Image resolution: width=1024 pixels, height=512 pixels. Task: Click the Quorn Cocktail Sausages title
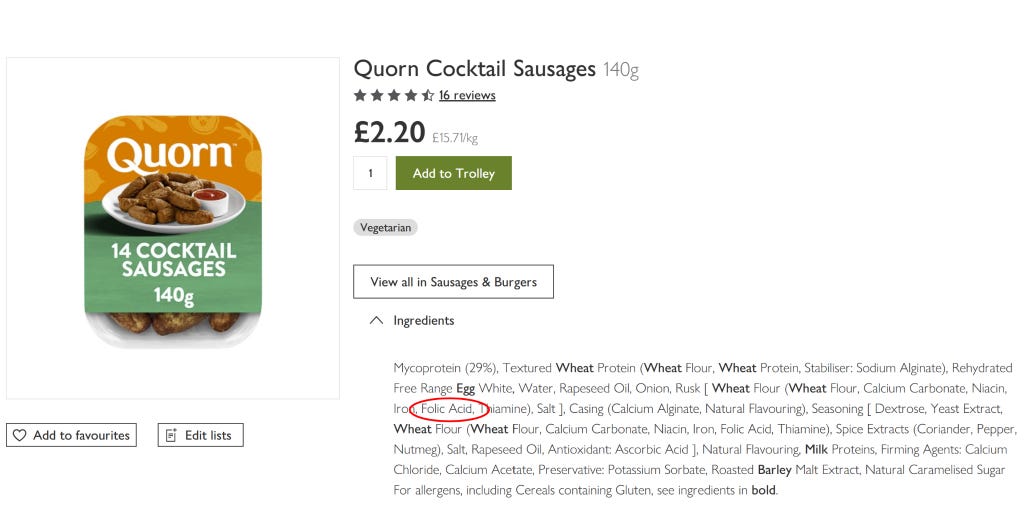tap(475, 69)
